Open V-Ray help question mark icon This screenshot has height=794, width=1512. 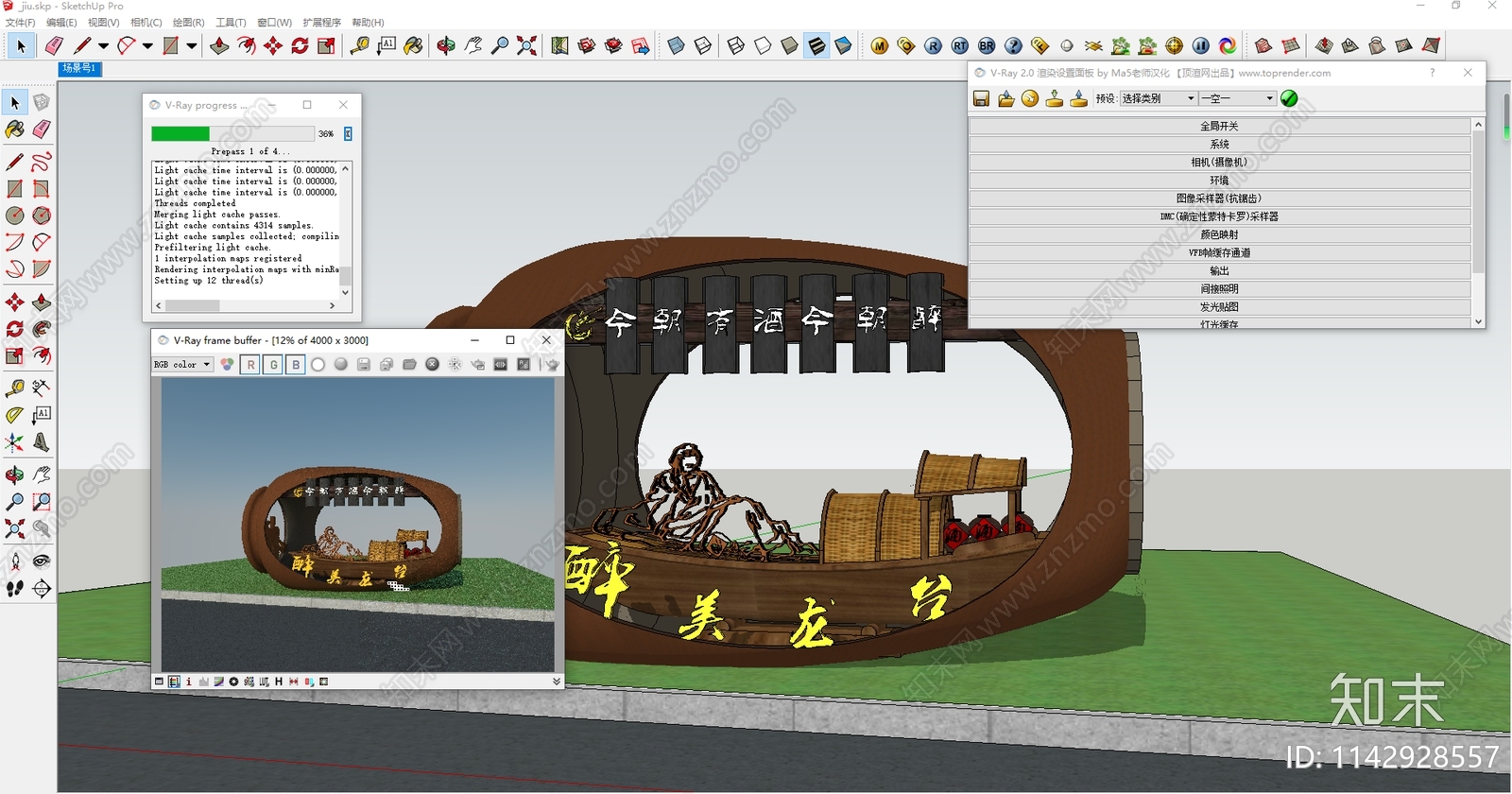1013,45
